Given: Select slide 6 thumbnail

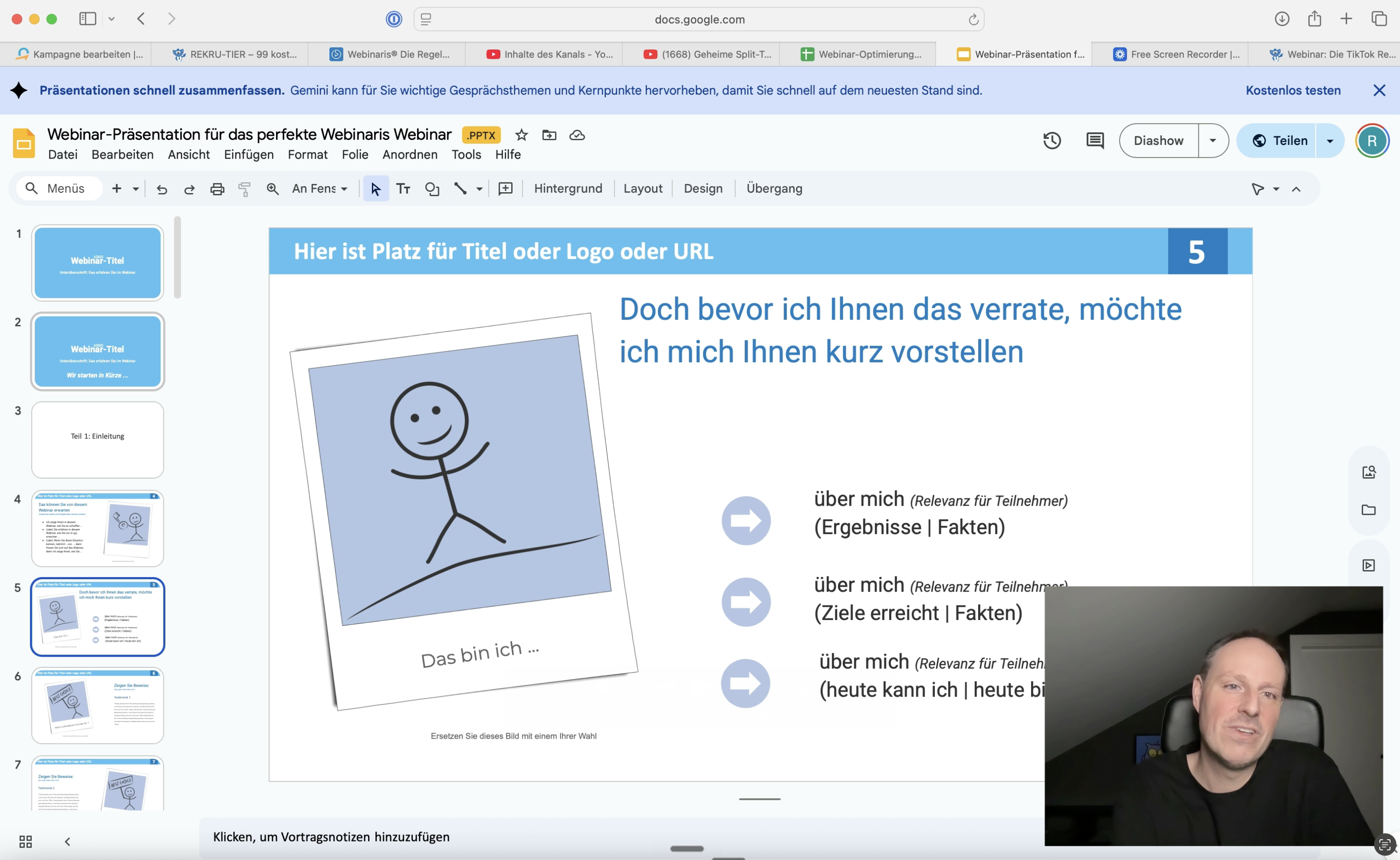Looking at the screenshot, I should pos(98,705).
